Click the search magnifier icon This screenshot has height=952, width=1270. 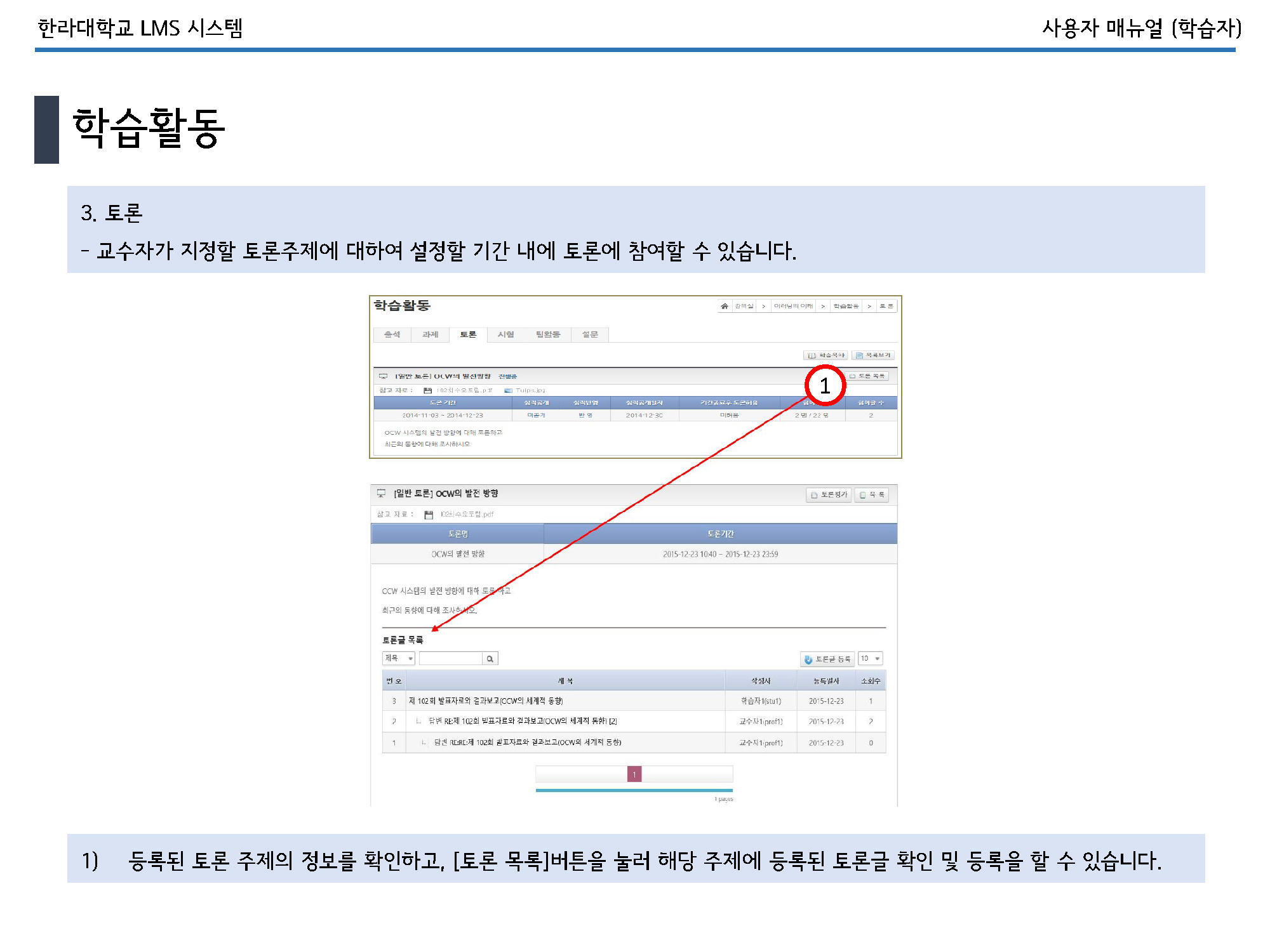(x=490, y=659)
